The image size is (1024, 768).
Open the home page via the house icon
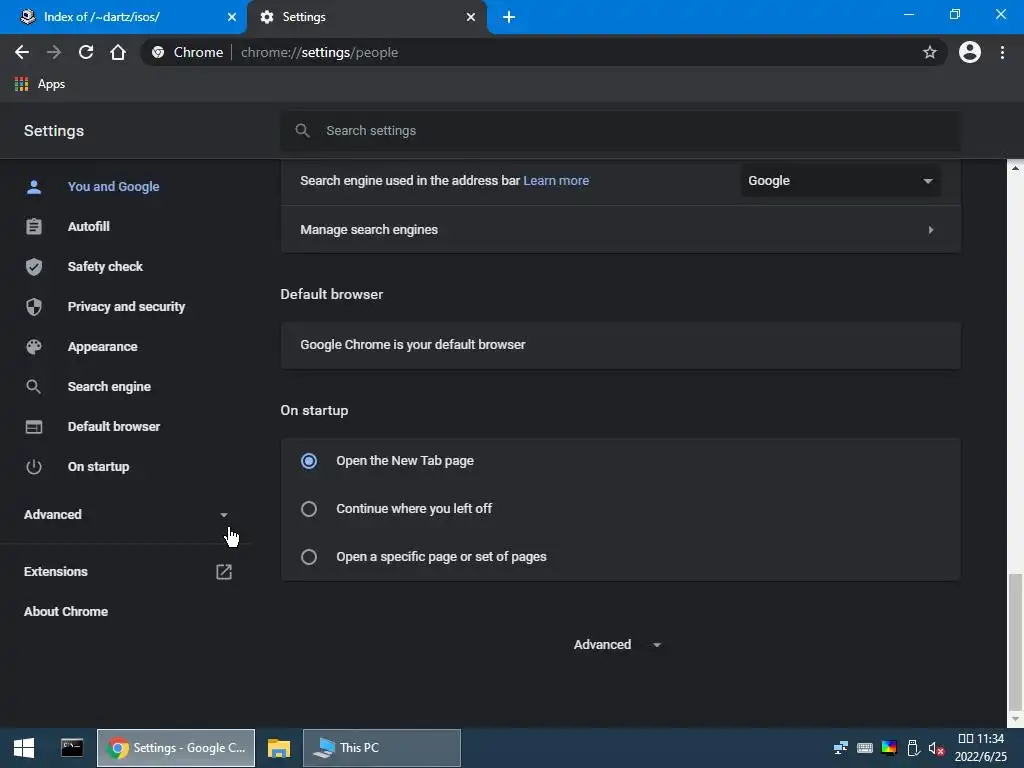tap(118, 52)
